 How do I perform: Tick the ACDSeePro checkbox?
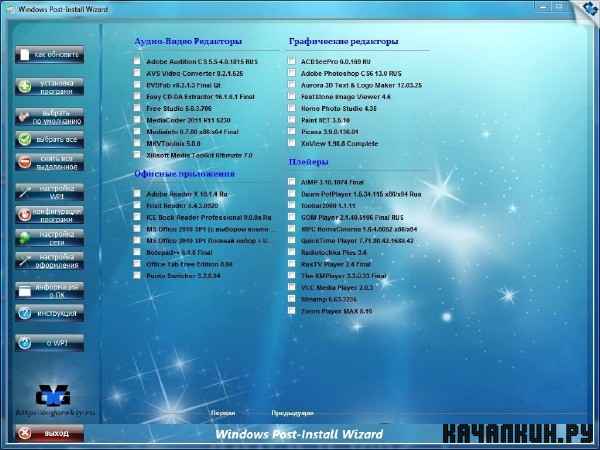292,61
